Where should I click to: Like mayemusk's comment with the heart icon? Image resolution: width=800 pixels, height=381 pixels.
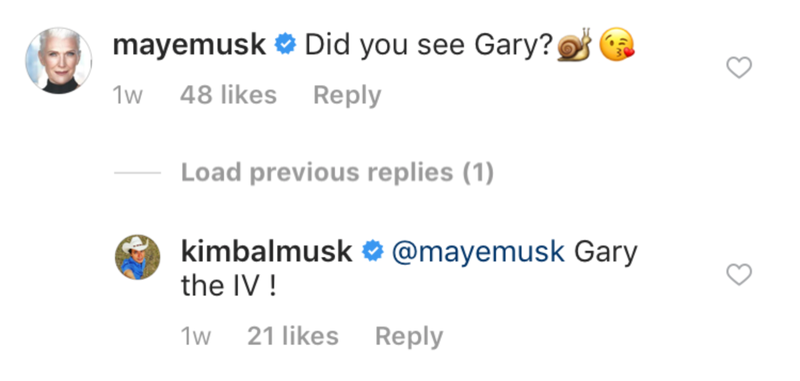[x=739, y=68]
